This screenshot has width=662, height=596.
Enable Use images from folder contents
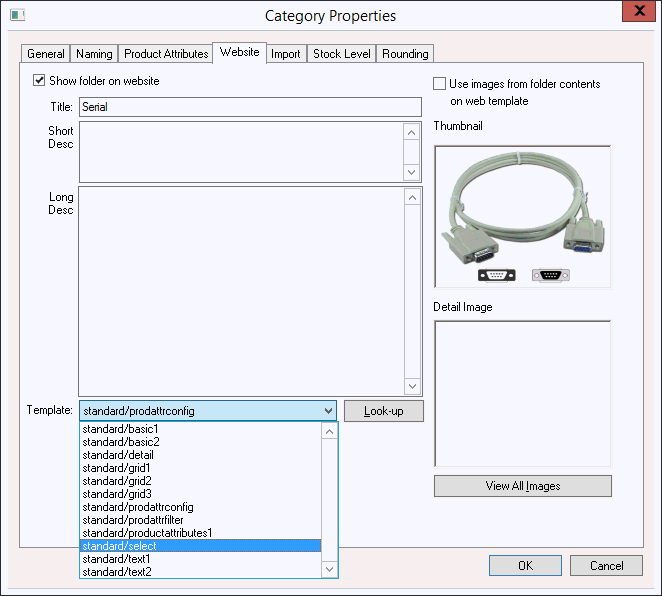click(x=440, y=85)
